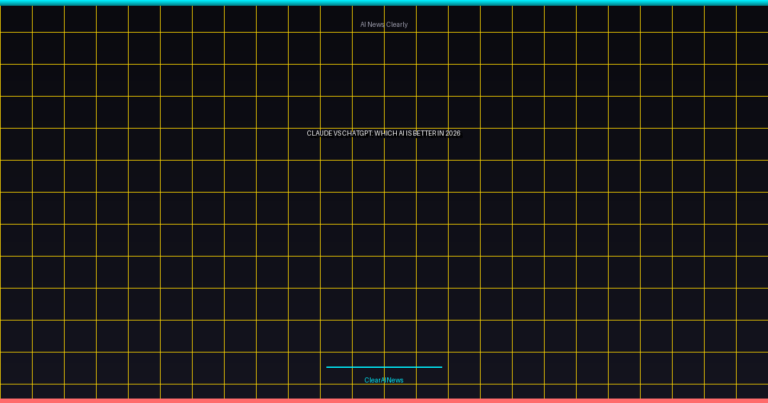The image size is (768, 403).
Task: Open the "Clear AI News" link
Action: [x=384, y=380]
